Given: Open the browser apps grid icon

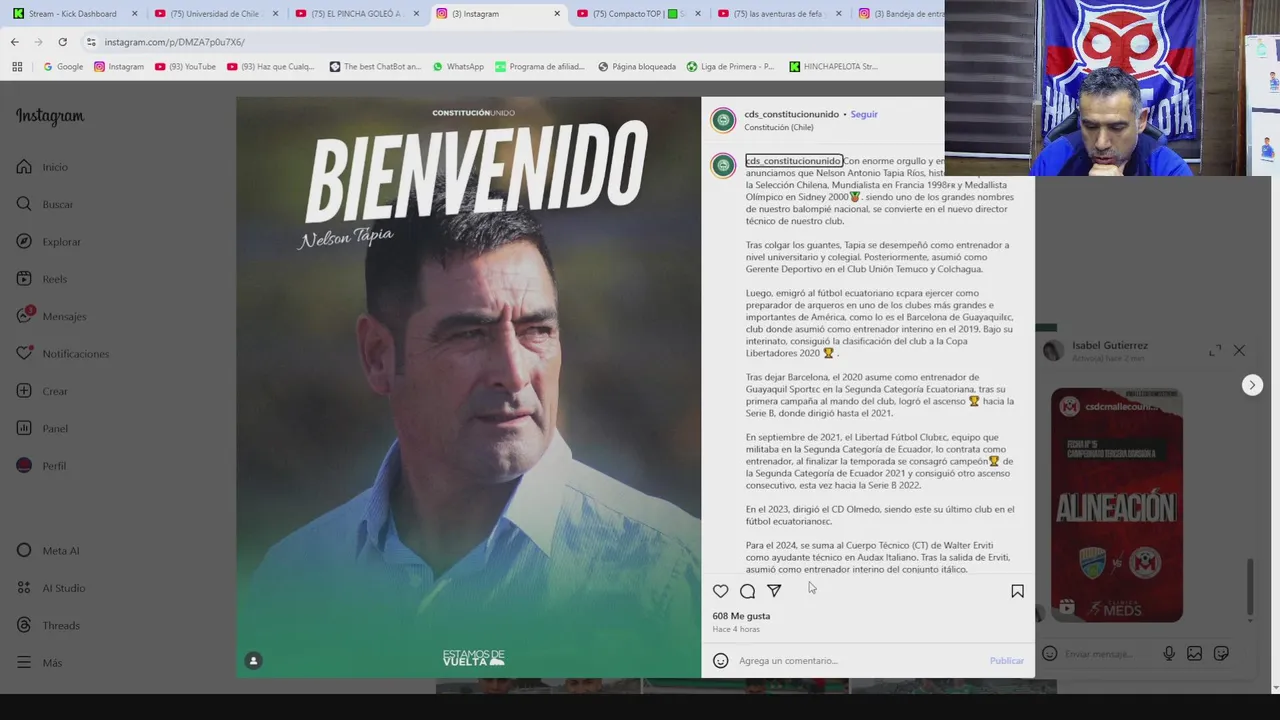Looking at the screenshot, I should point(17,67).
